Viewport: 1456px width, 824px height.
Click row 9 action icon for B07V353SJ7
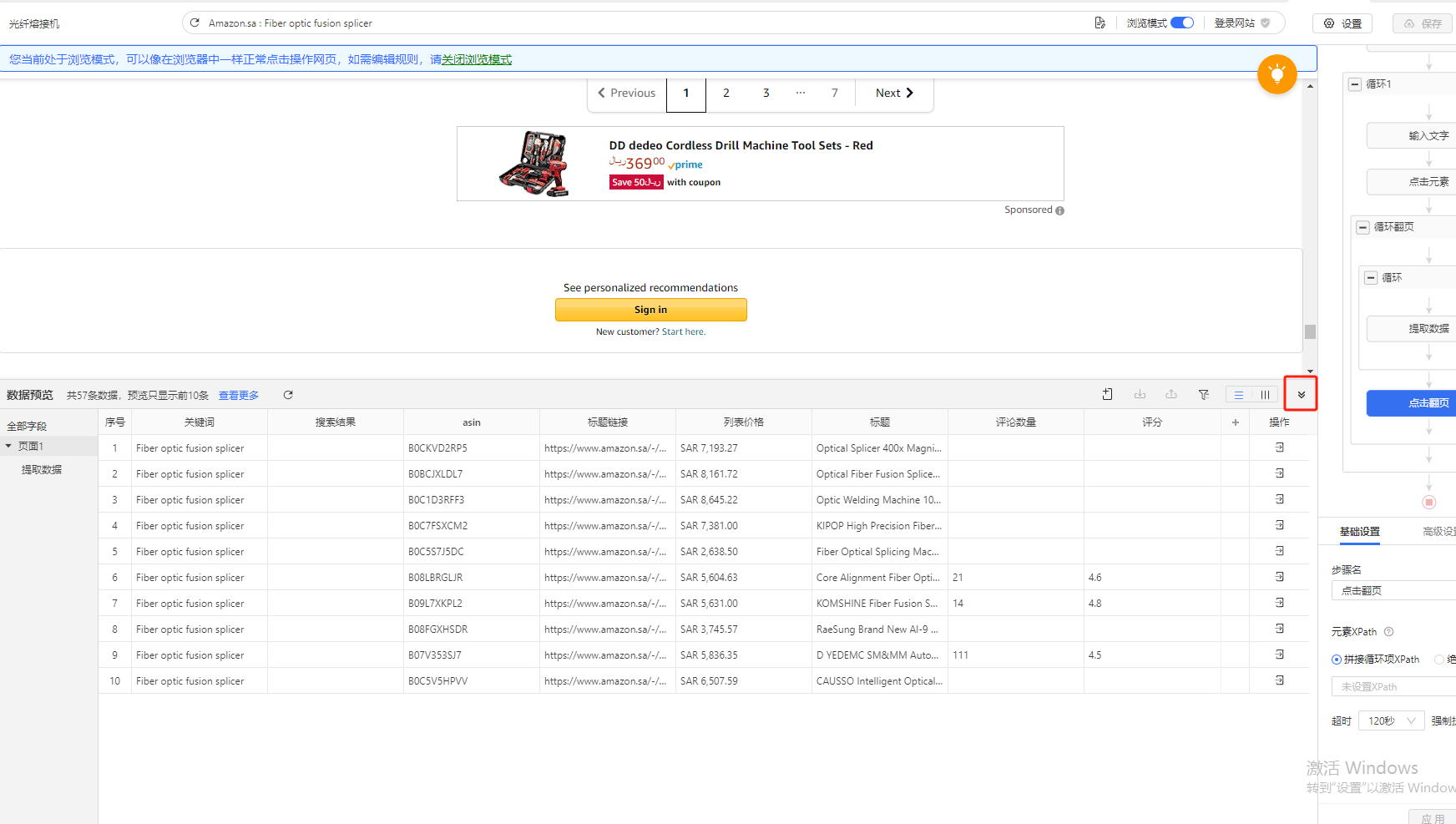tap(1279, 655)
